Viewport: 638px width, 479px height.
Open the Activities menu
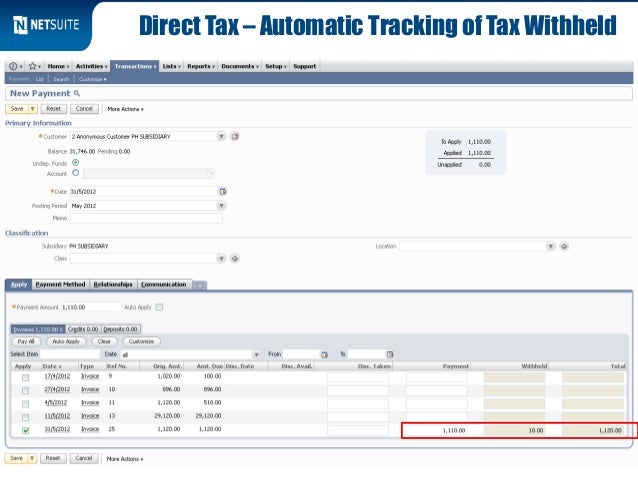(x=91, y=66)
